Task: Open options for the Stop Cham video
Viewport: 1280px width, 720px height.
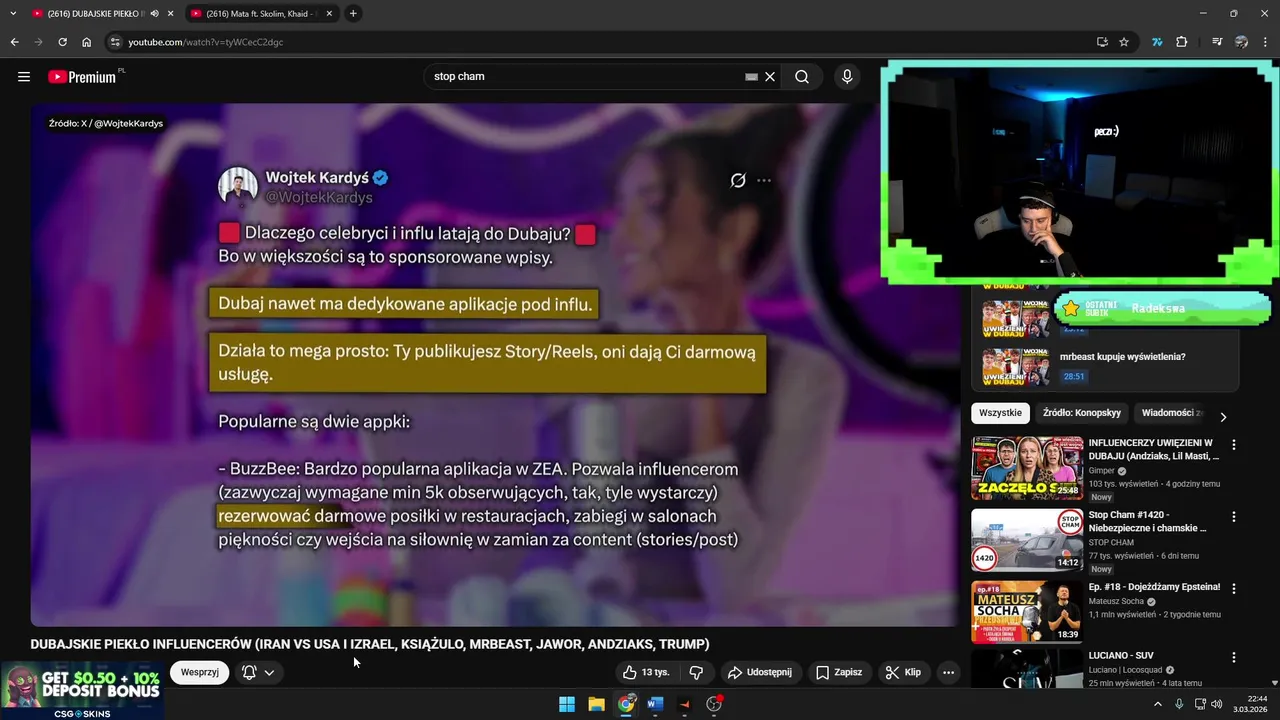Action: (1234, 517)
